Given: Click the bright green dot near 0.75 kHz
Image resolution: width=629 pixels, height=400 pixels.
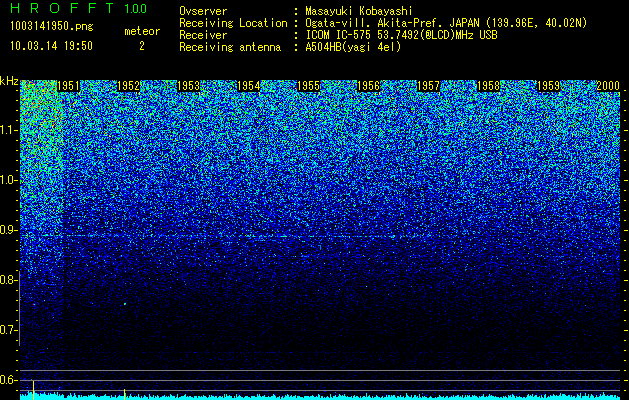Looking at the screenshot, I should click(x=125, y=304).
